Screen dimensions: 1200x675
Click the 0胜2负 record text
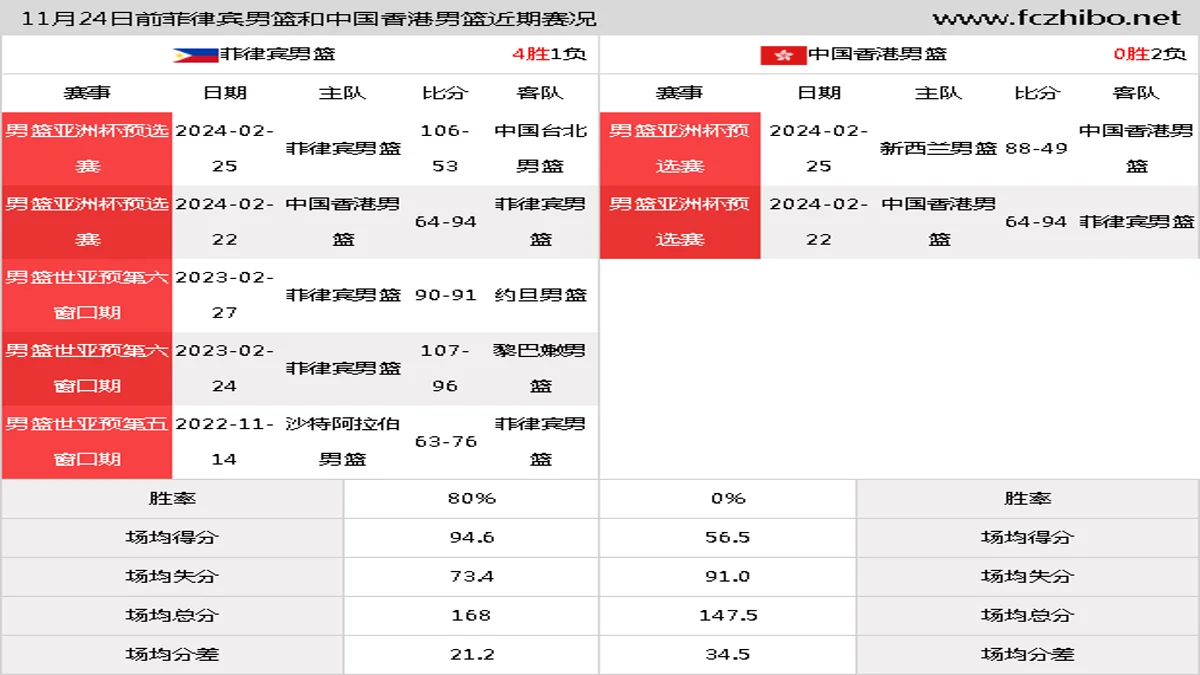tap(1150, 55)
